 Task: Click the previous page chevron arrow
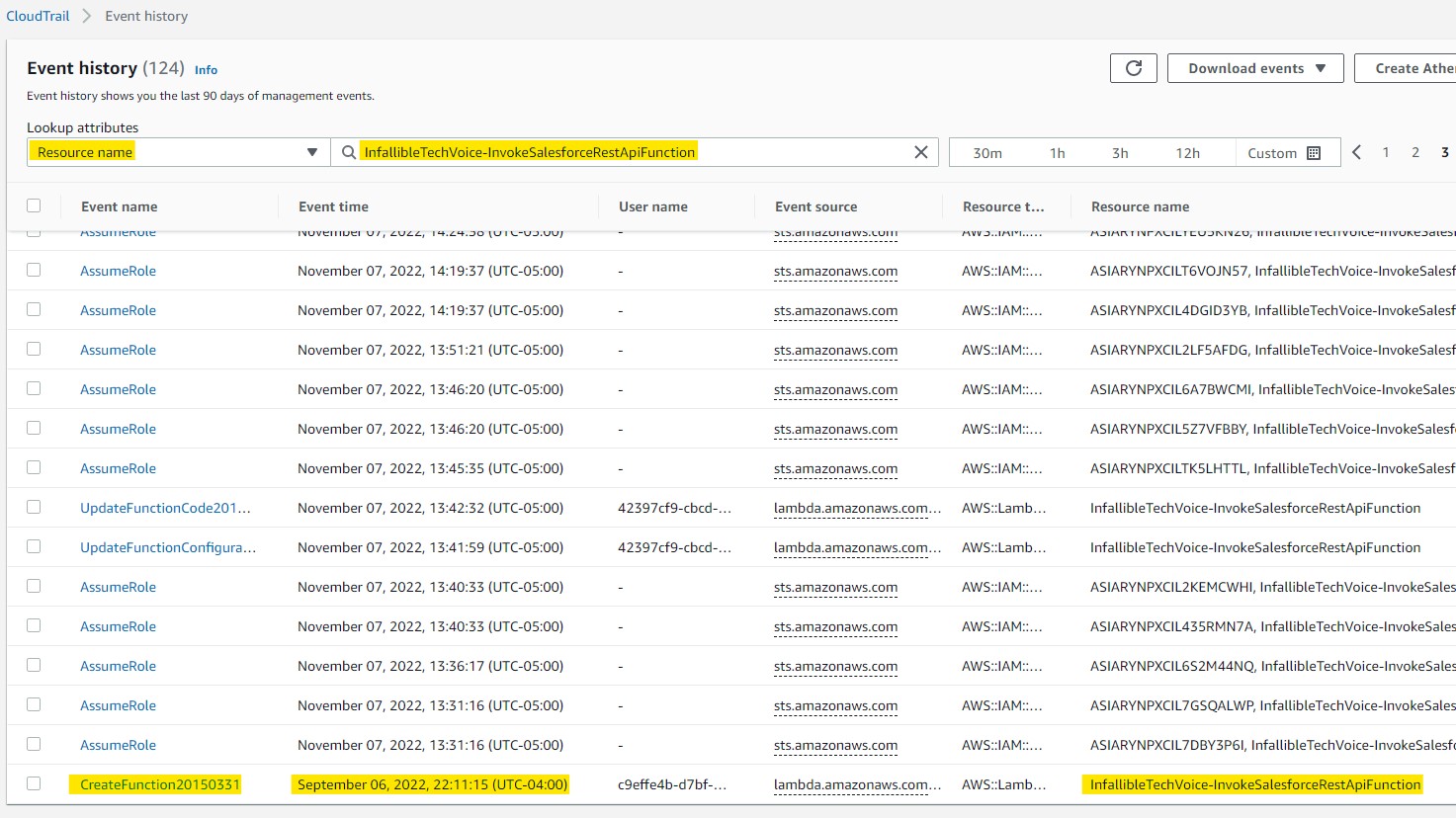pos(1356,152)
